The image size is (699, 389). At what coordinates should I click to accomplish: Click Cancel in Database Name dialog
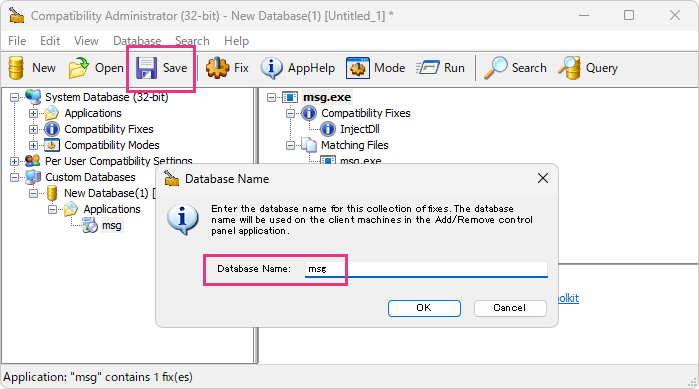pyautogui.click(x=510, y=308)
